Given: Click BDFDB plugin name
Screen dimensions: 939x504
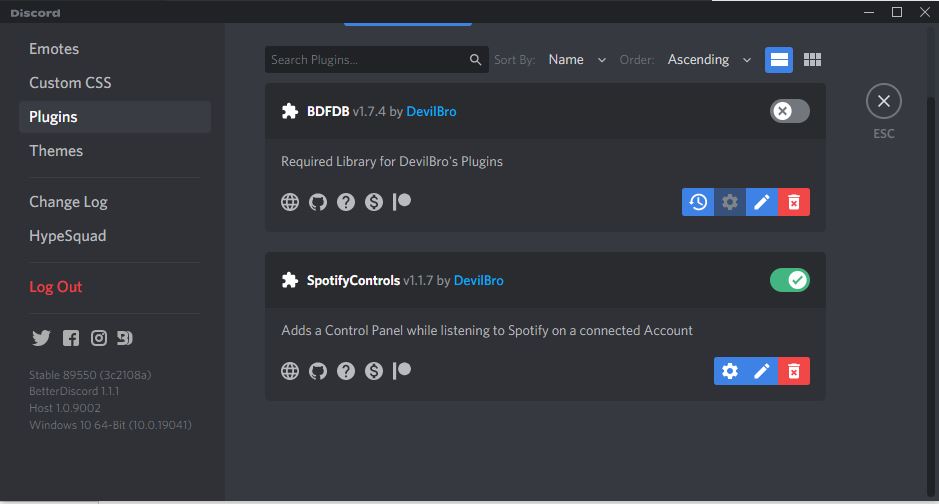Looking at the screenshot, I should click(328, 111).
